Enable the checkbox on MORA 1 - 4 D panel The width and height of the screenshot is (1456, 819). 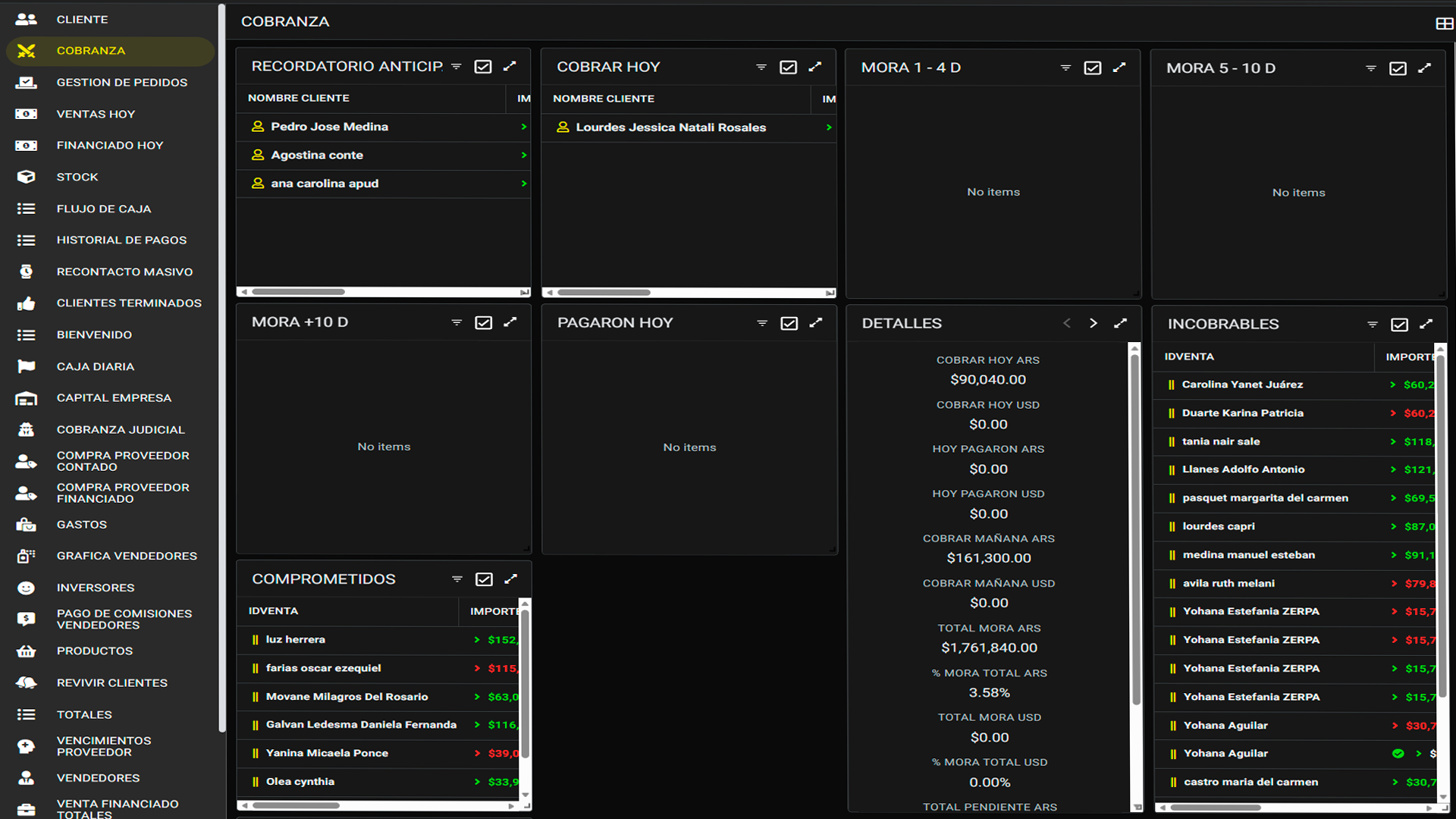(x=1092, y=67)
